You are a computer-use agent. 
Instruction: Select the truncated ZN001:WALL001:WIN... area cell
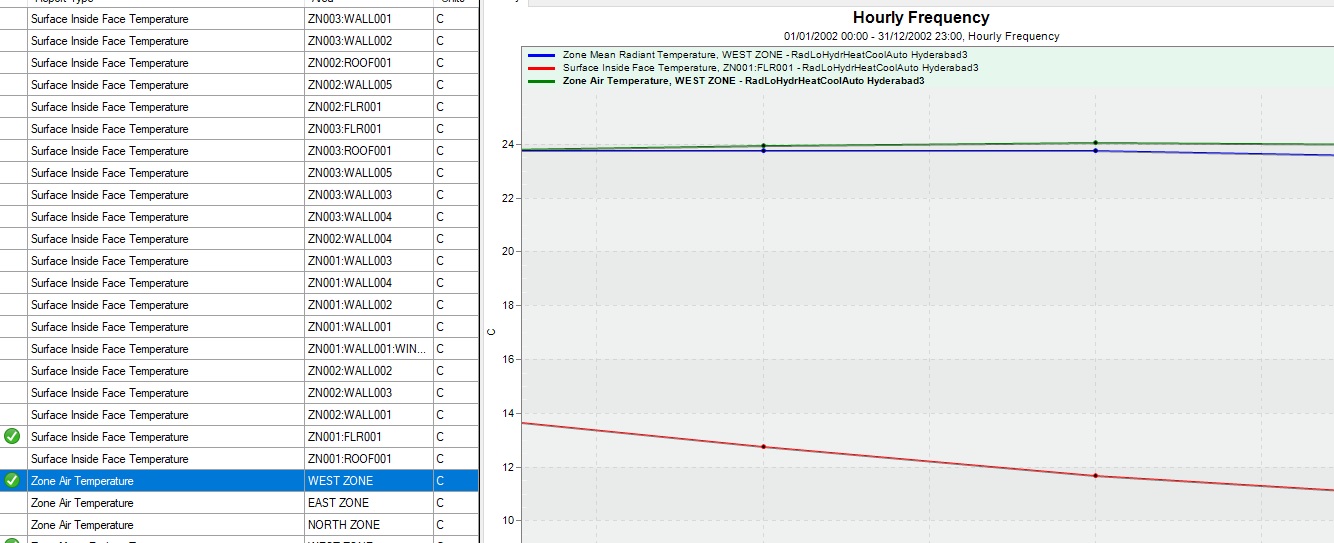(368, 349)
